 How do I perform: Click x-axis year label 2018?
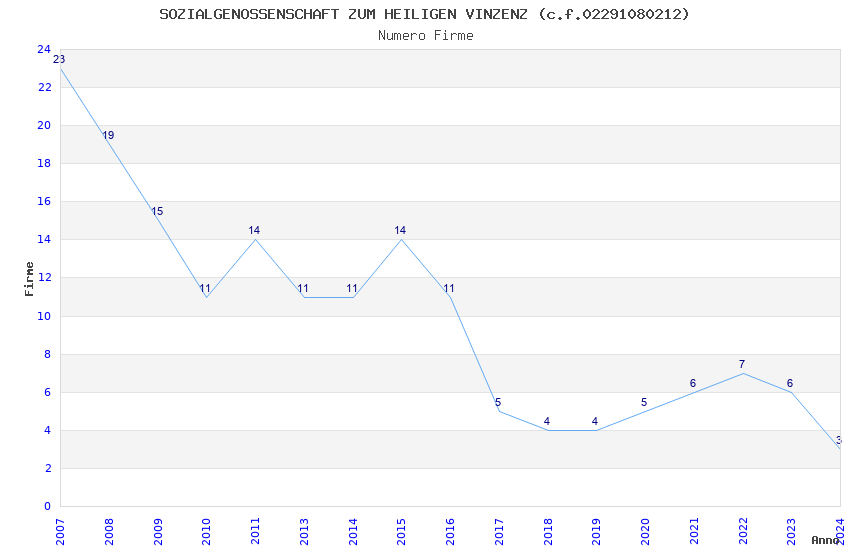[548, 532]
